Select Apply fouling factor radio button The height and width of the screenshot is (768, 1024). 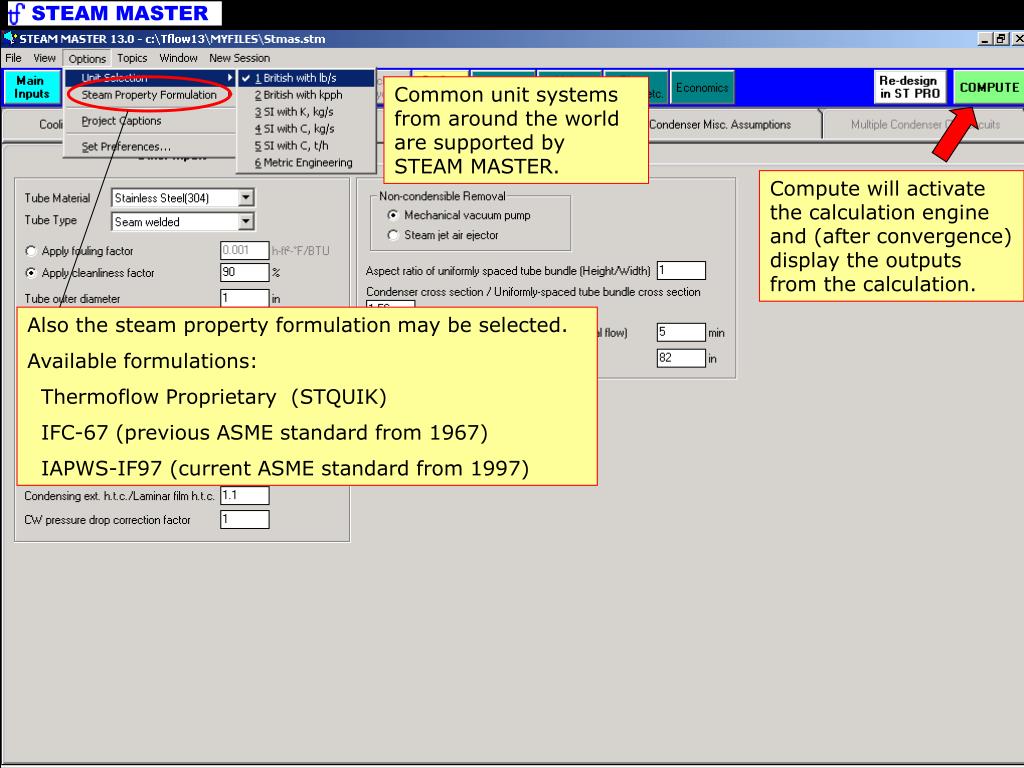[31, 251]
